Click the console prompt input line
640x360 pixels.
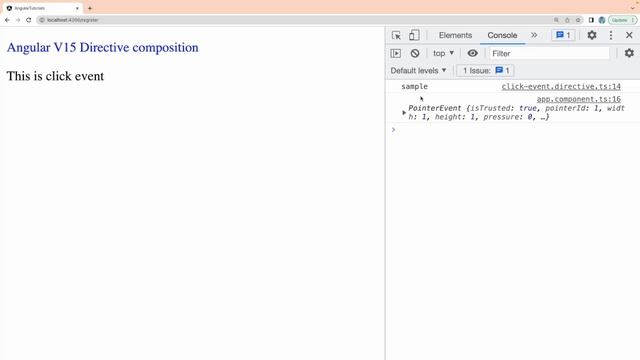click(x=514, y=130)
